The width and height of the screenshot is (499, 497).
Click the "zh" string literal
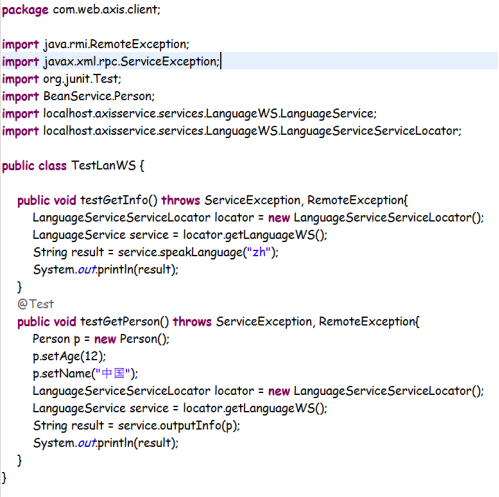pyautogui.click(x=258, y=252)
